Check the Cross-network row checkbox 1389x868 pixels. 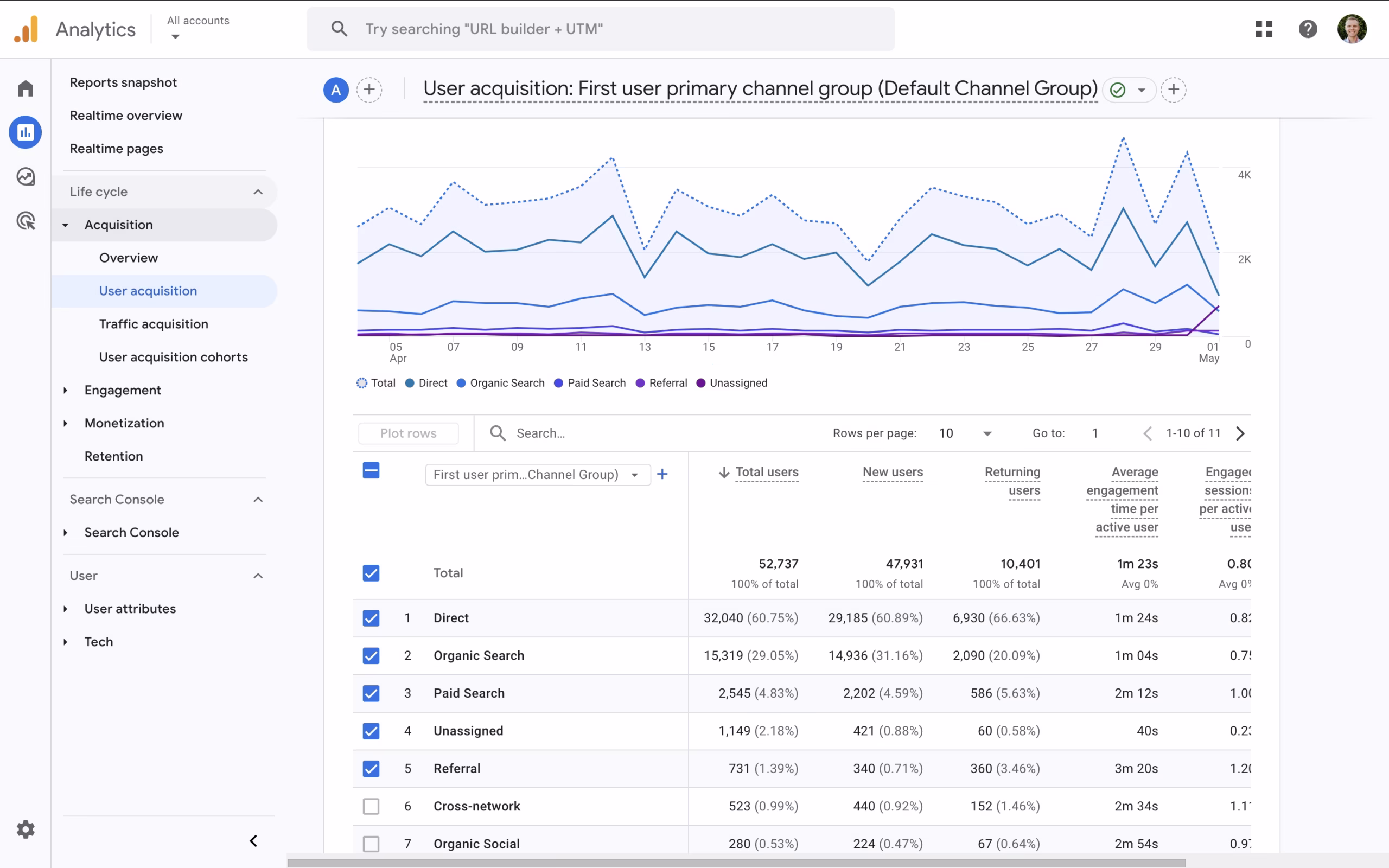coord(371,806)
